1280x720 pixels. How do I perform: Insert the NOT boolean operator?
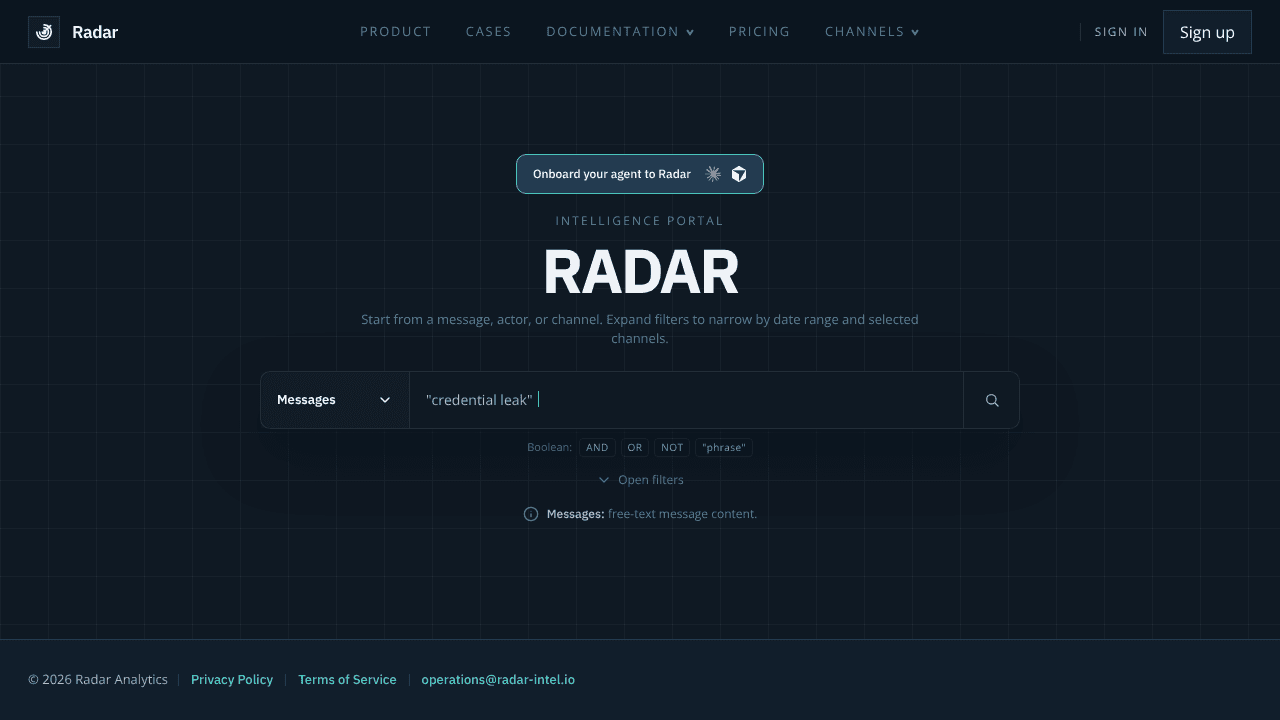[x=672, y=448]
